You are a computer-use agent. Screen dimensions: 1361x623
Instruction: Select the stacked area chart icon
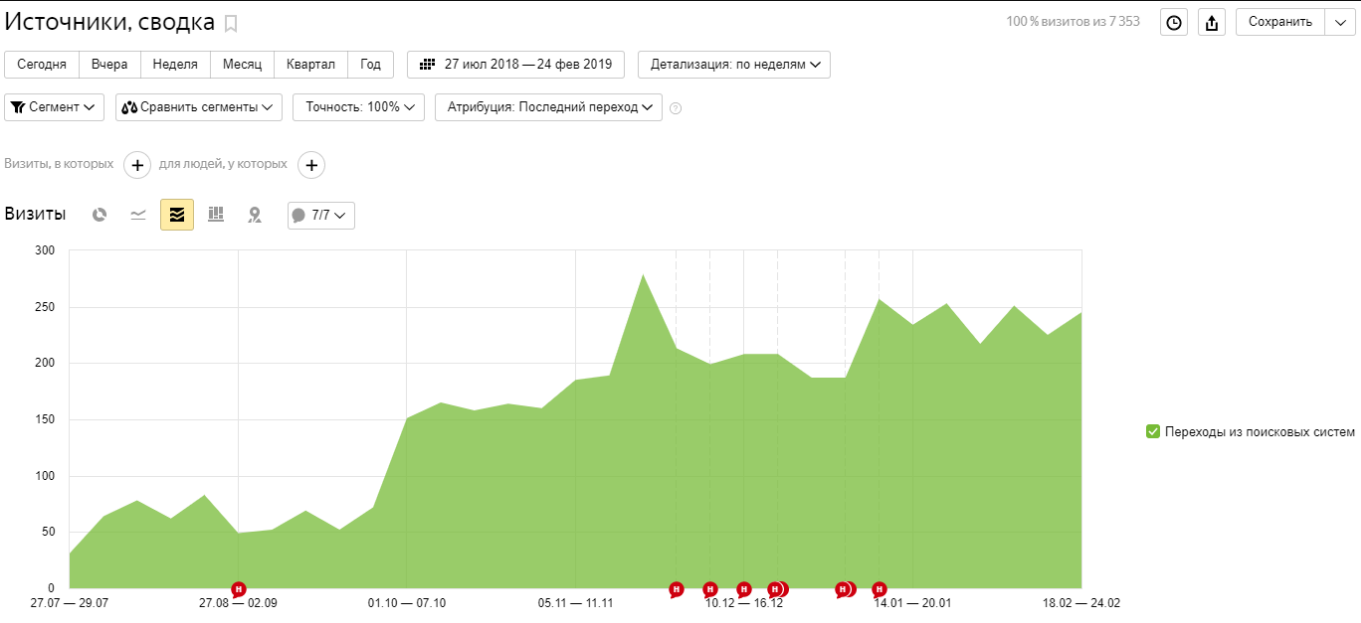point(177,214)
